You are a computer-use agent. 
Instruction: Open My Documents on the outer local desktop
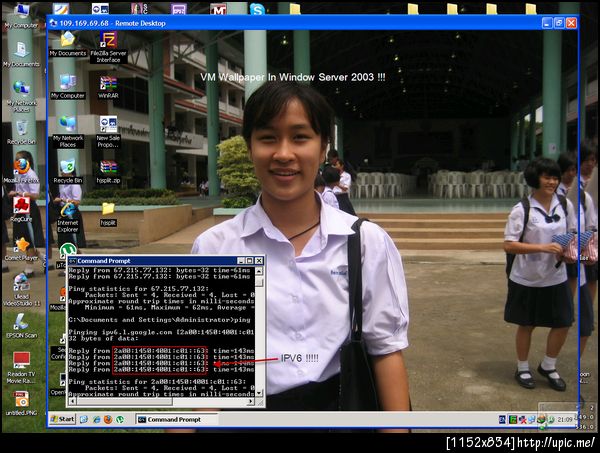coord(21,54)
